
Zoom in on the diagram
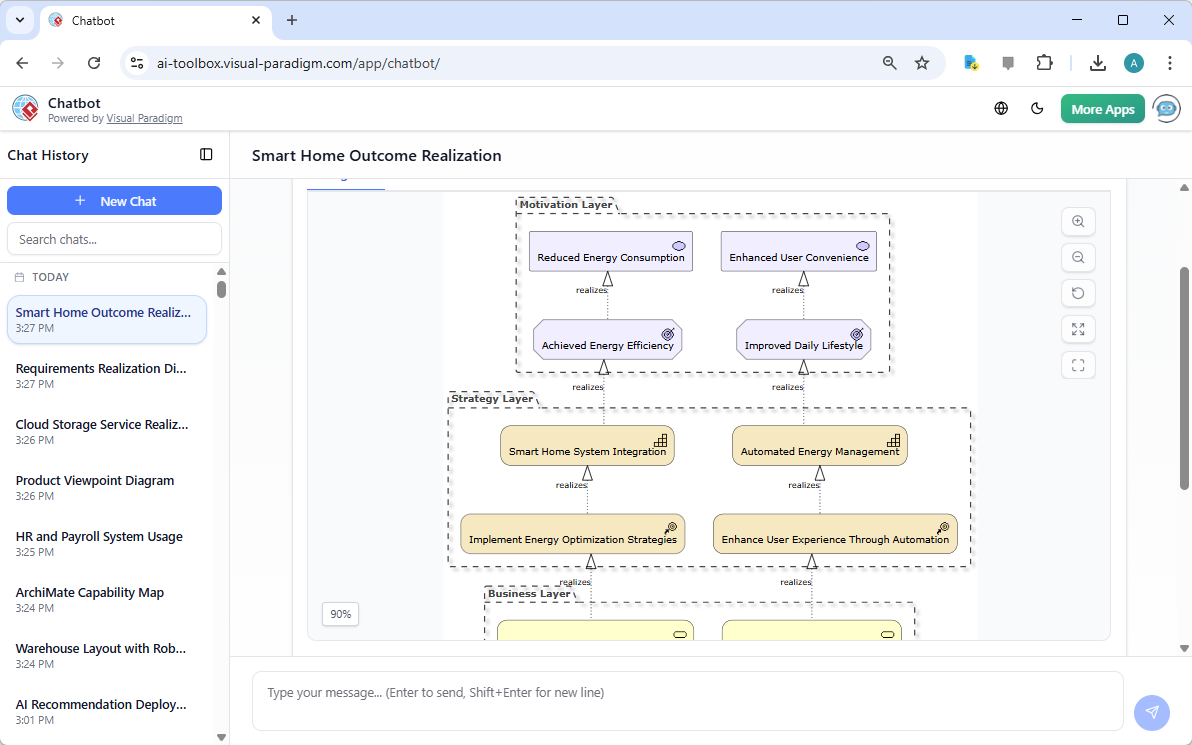coord(1078,221)
